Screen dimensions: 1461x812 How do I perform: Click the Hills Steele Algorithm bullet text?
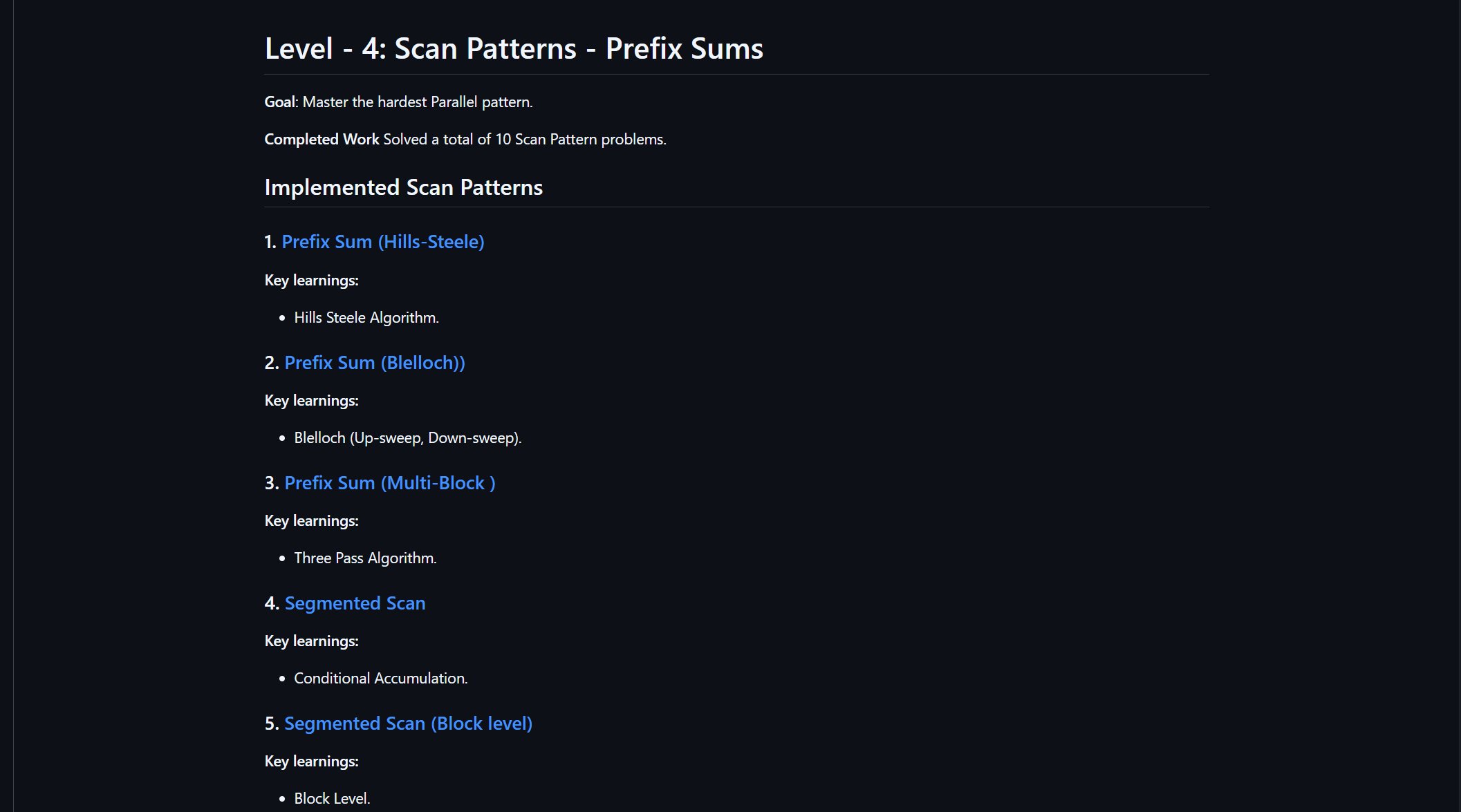point(366,318)
